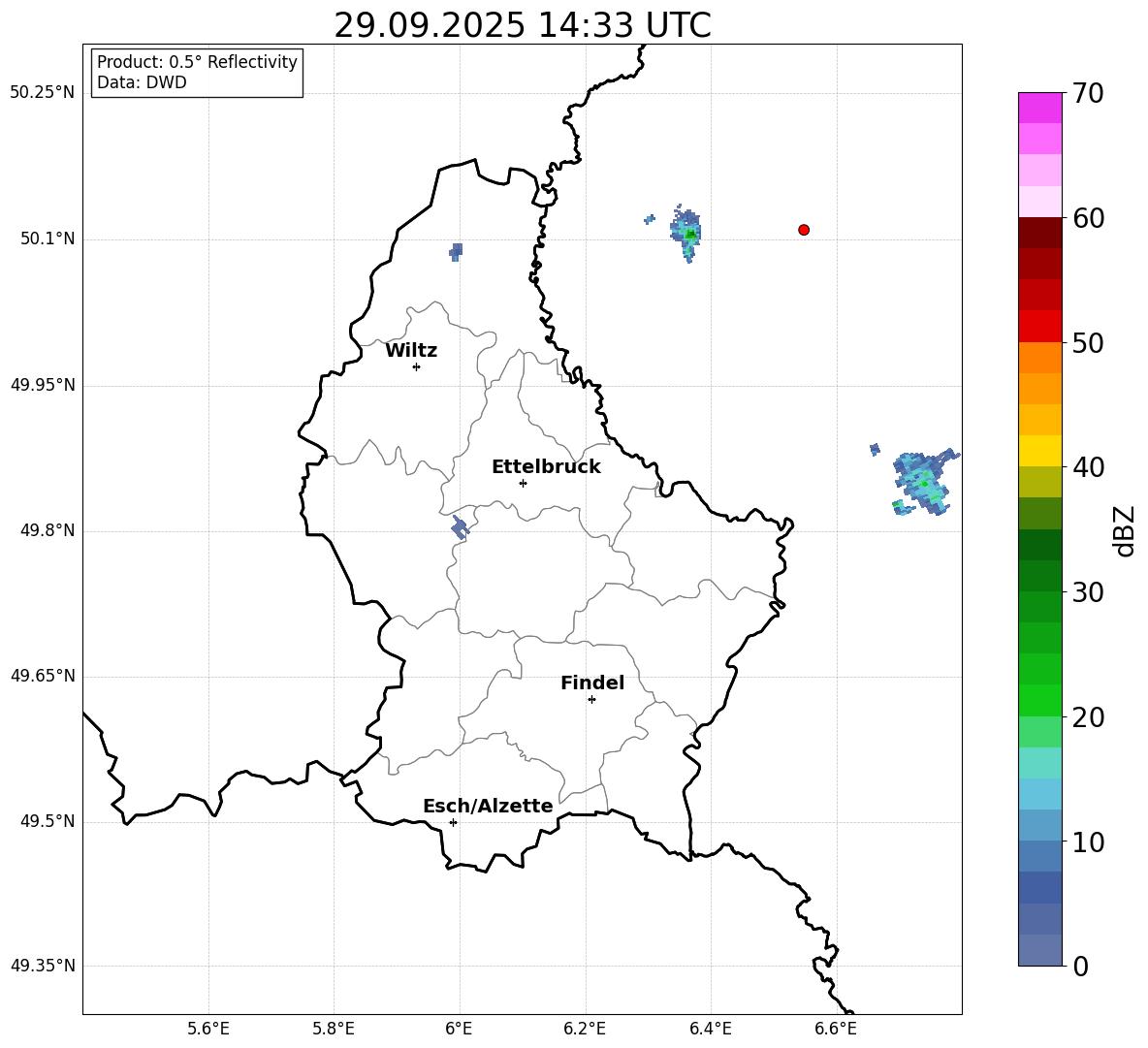This screenshot has width=1148, height=1048.
Task: Click the small radar echo at 6°E north of Wiltz
Action: point(456,252)
